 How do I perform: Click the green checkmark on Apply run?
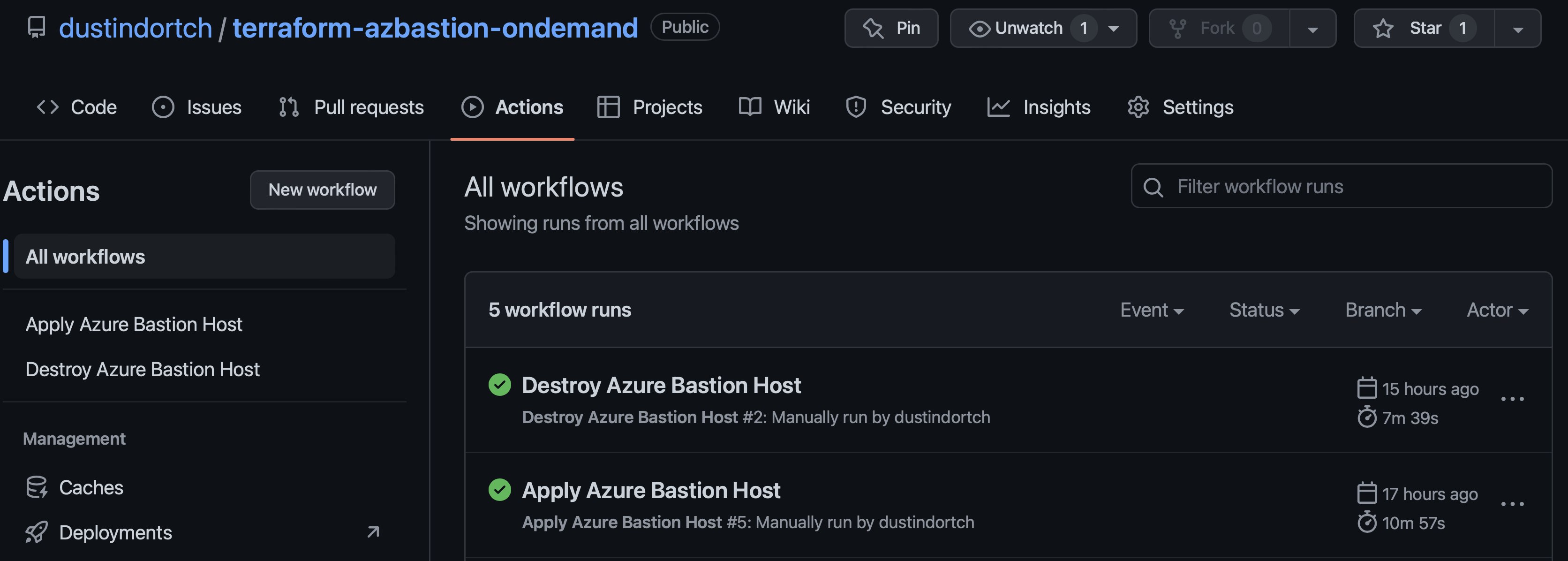(499, 490)
